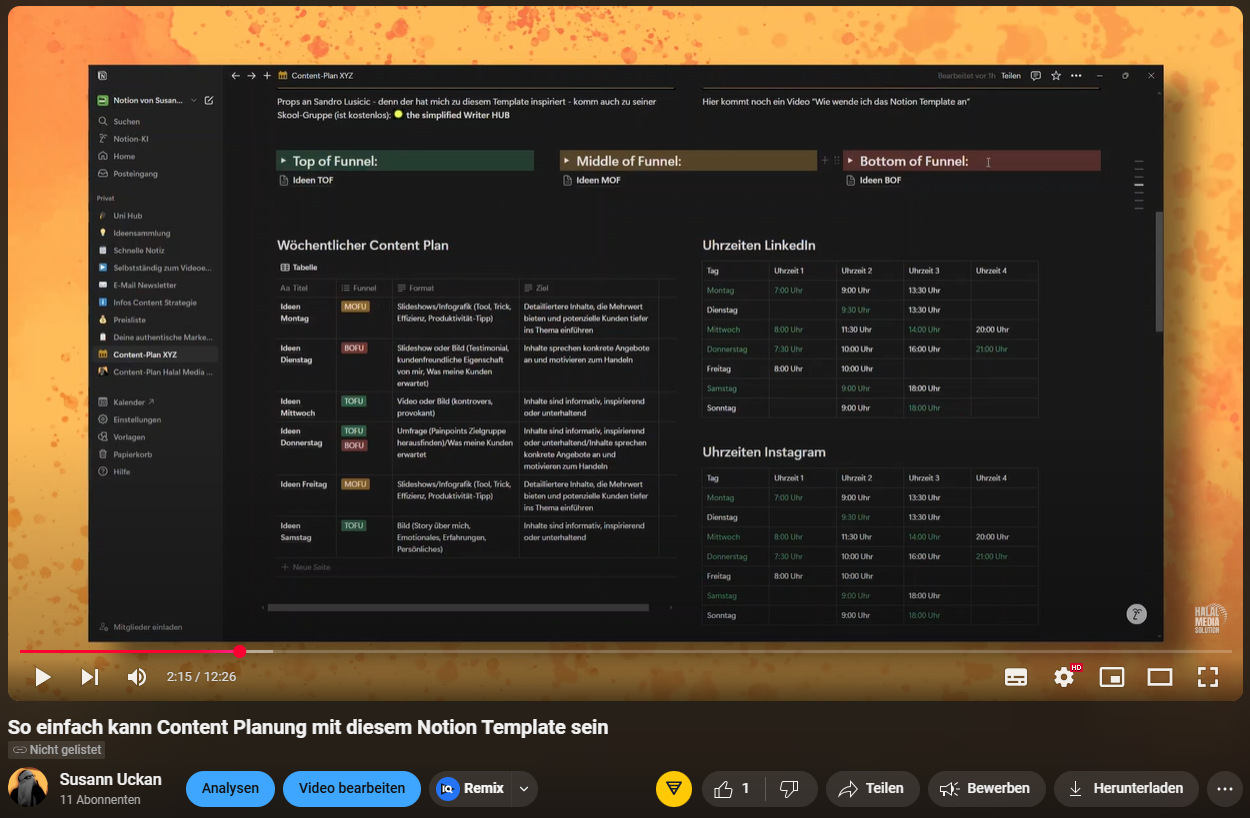Open Susann Uckan channel avatar
1250x818 pixels.
28,788
